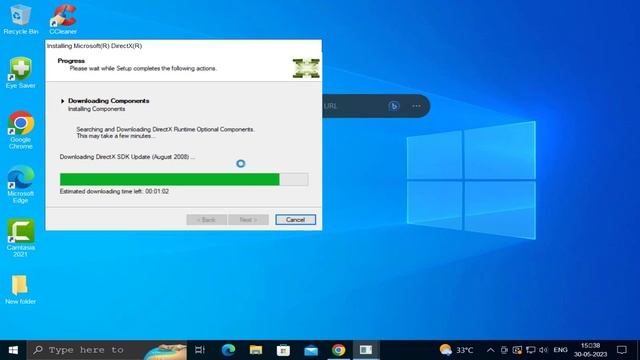Image resolution: width=640 pixels, height=360 pixels.
Task: Click the Installing Components step
Action: pyautogui.click(x=97, y=109)
